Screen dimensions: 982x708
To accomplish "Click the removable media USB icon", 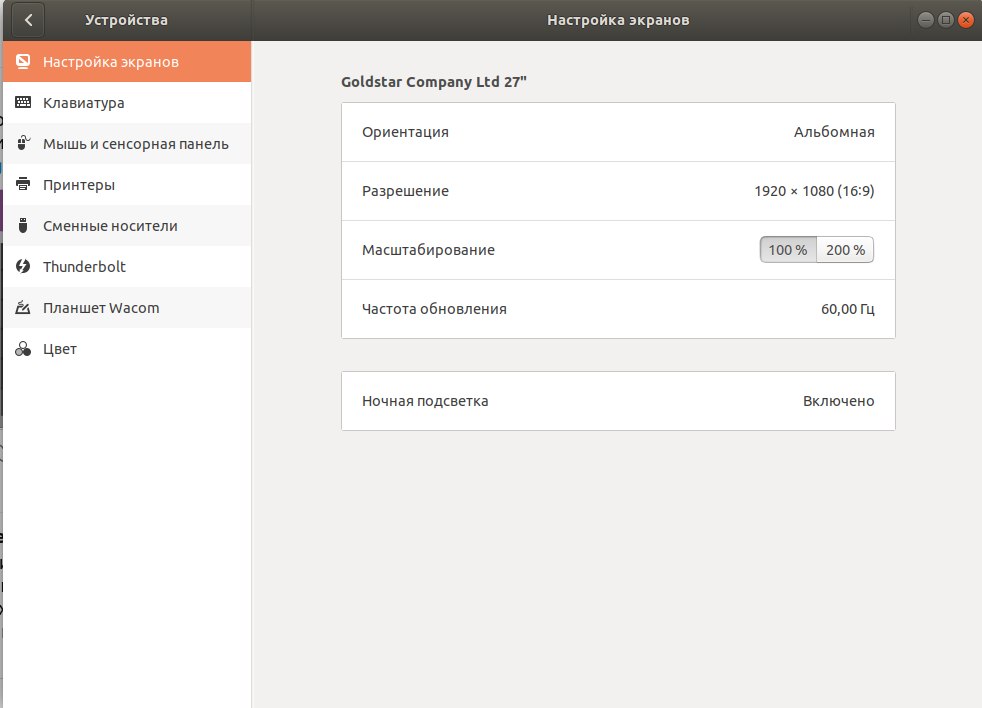I will tap(23, 226).
